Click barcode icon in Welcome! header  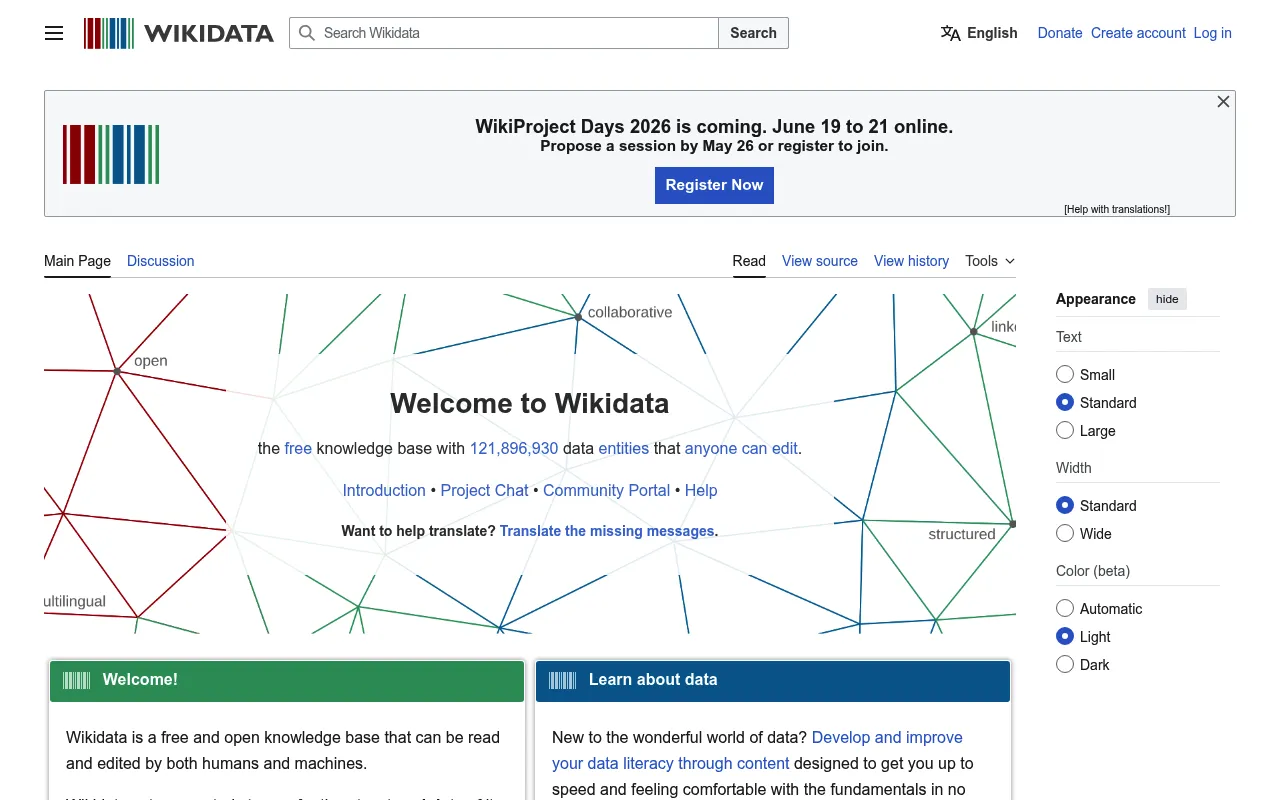[x=77, y=680]
